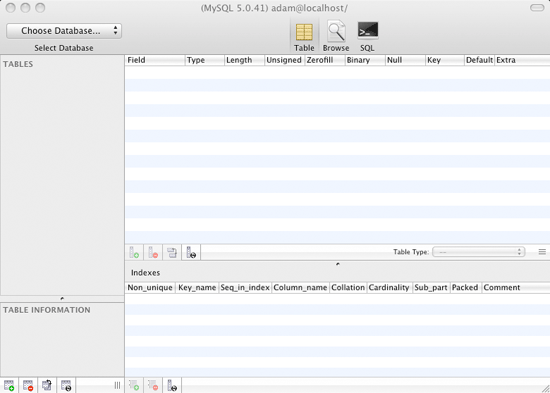Remove the selected index

[x=153, y=386]
